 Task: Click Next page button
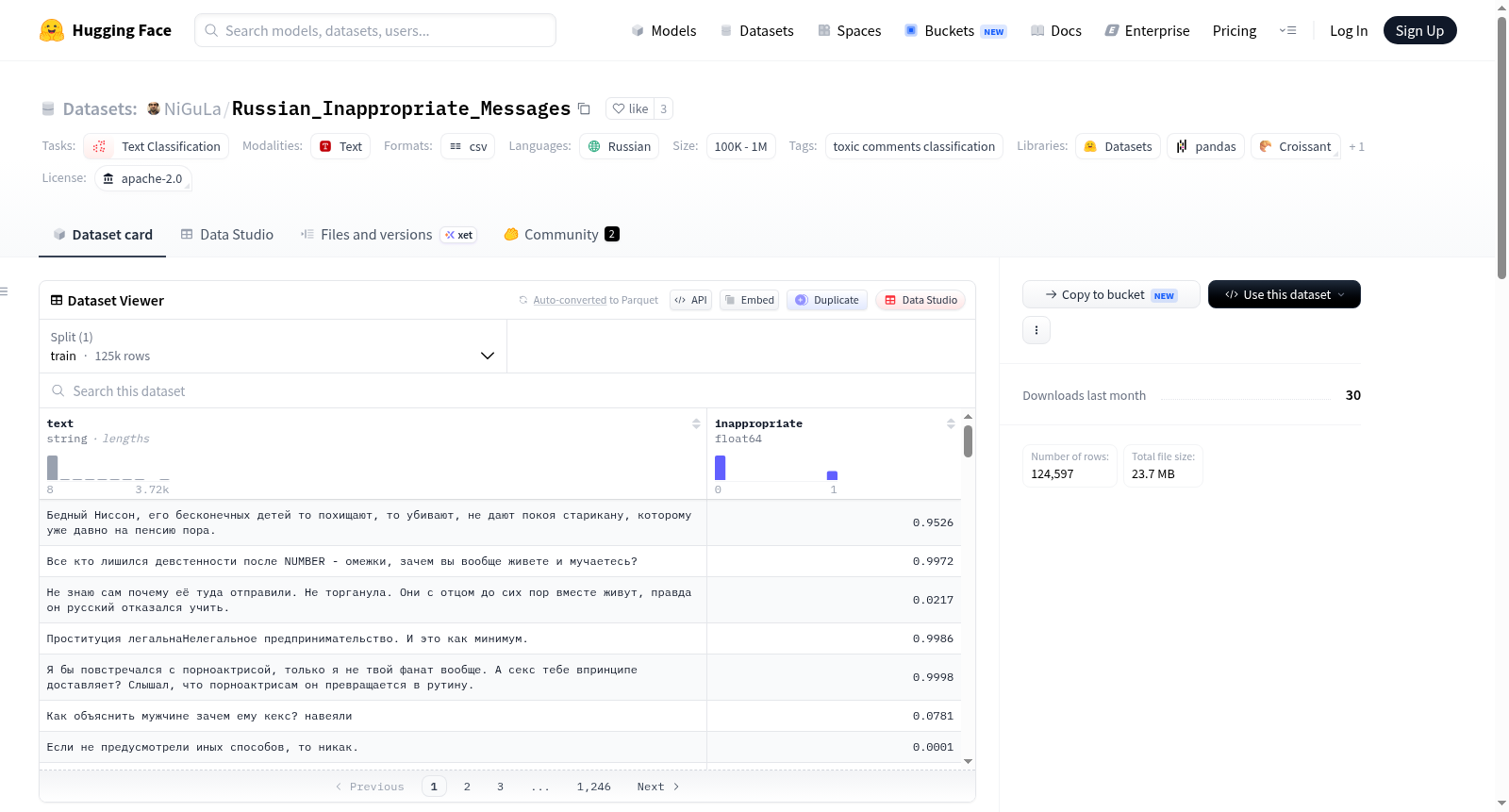[x=657, y=787]
